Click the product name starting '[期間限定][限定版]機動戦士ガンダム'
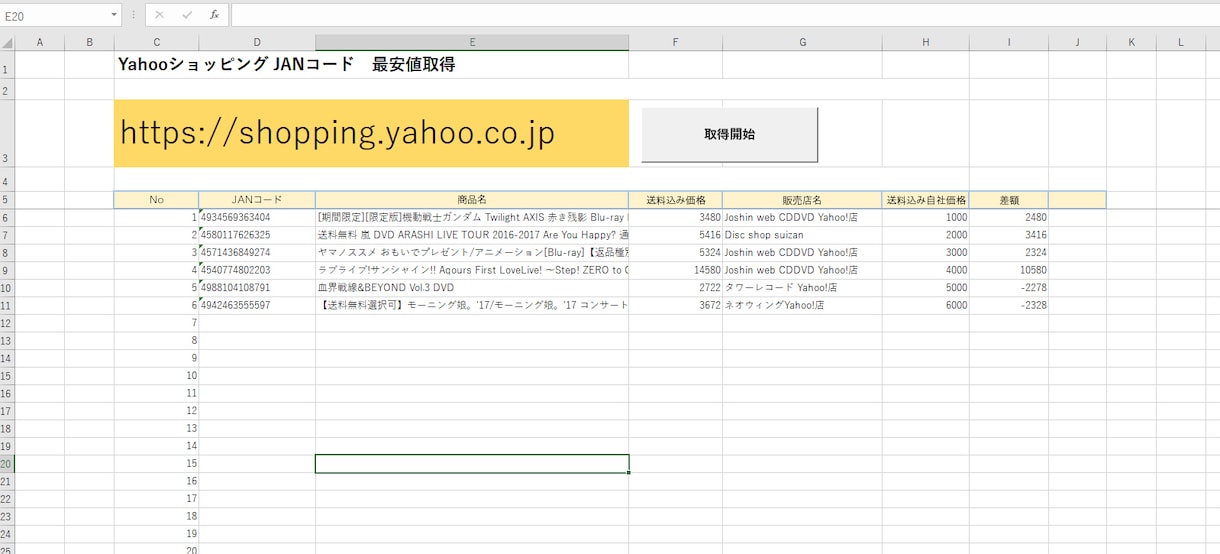The width and height of the screenshot is (1220, 554). tap(472, 217)
